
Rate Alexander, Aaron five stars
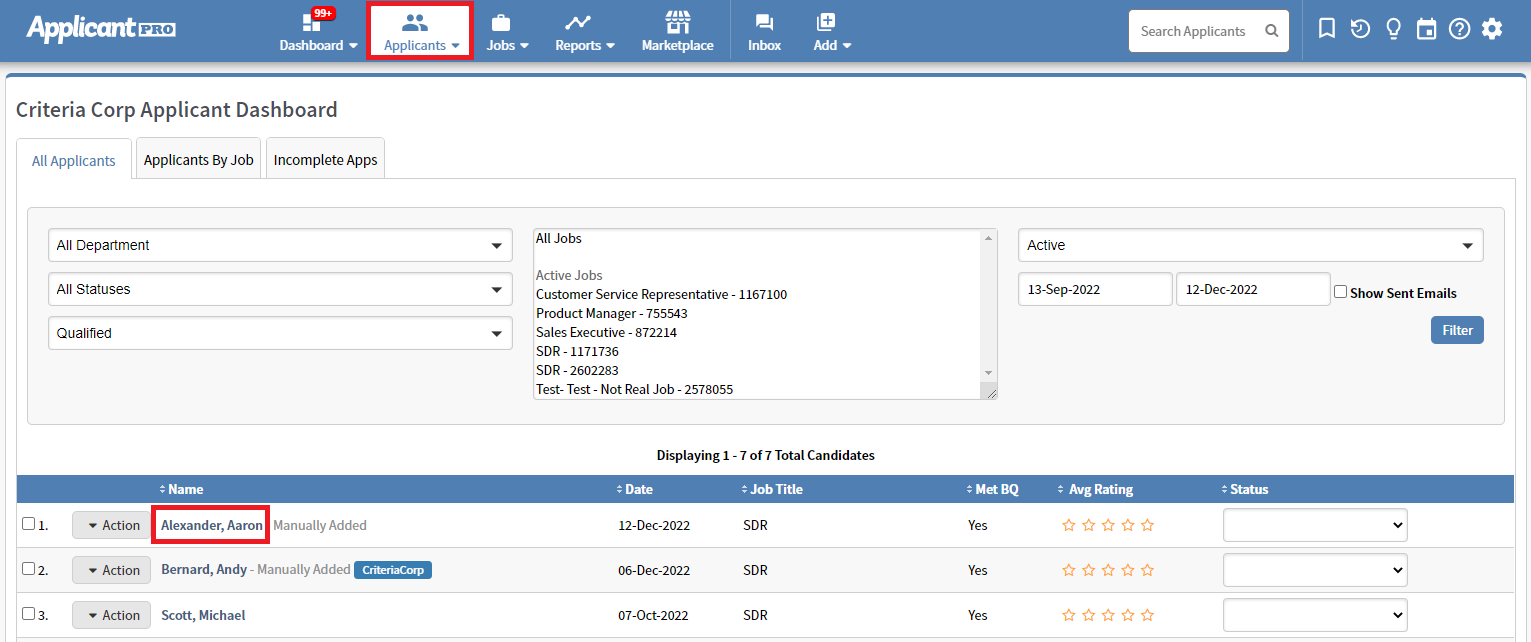tap(1147, 525)
